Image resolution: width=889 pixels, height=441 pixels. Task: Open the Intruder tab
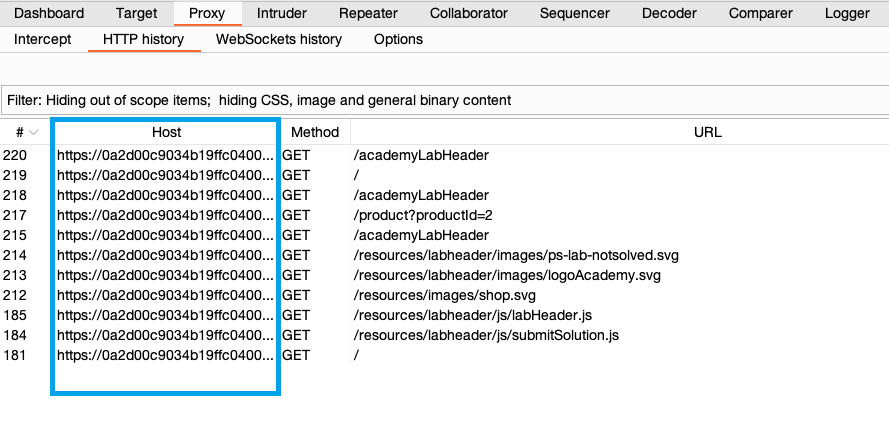pos(282,14)
